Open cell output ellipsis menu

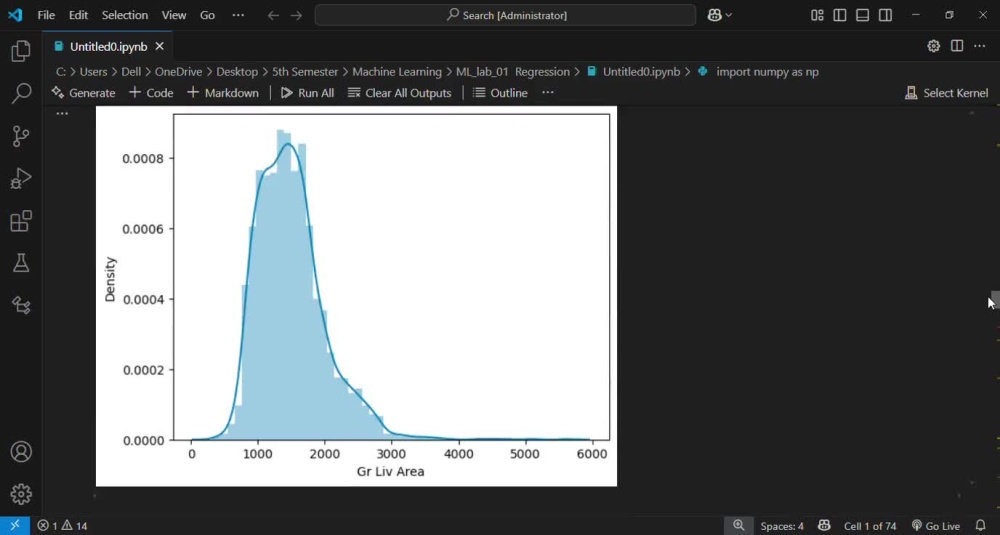(x=62, y=114)
